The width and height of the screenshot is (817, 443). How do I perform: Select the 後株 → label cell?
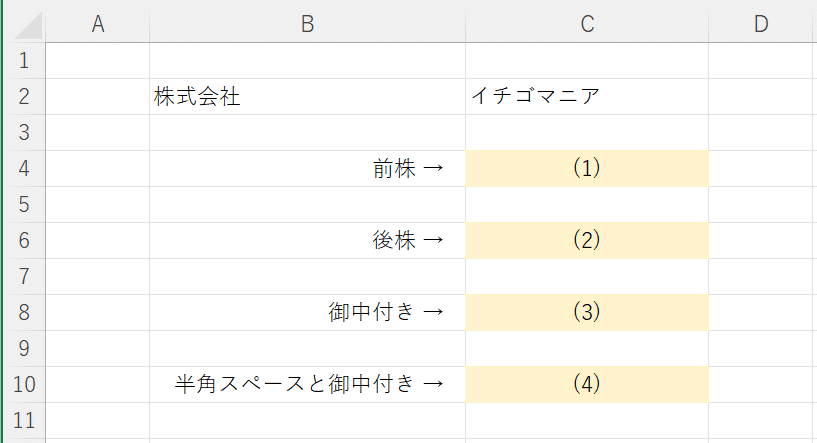tap(307, 240)
